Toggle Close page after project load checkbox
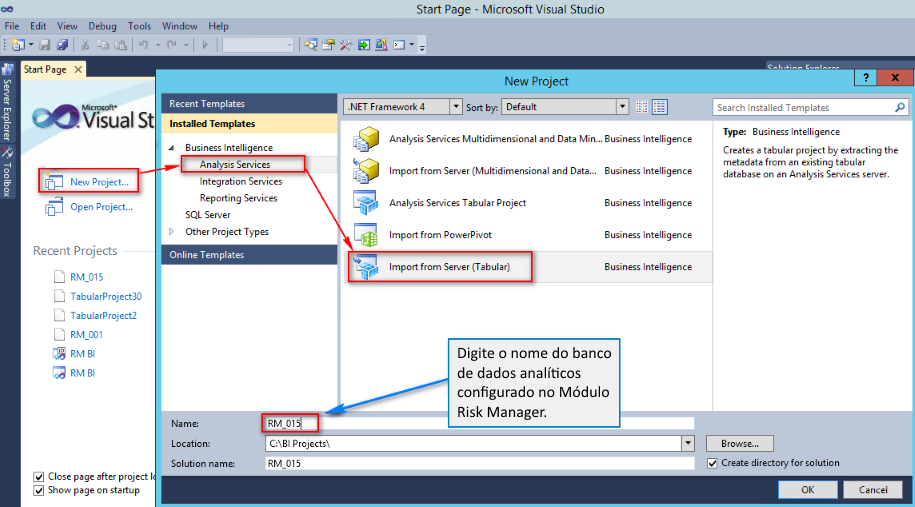The height and width of the screenshot is (507, 915). point(39,477)
